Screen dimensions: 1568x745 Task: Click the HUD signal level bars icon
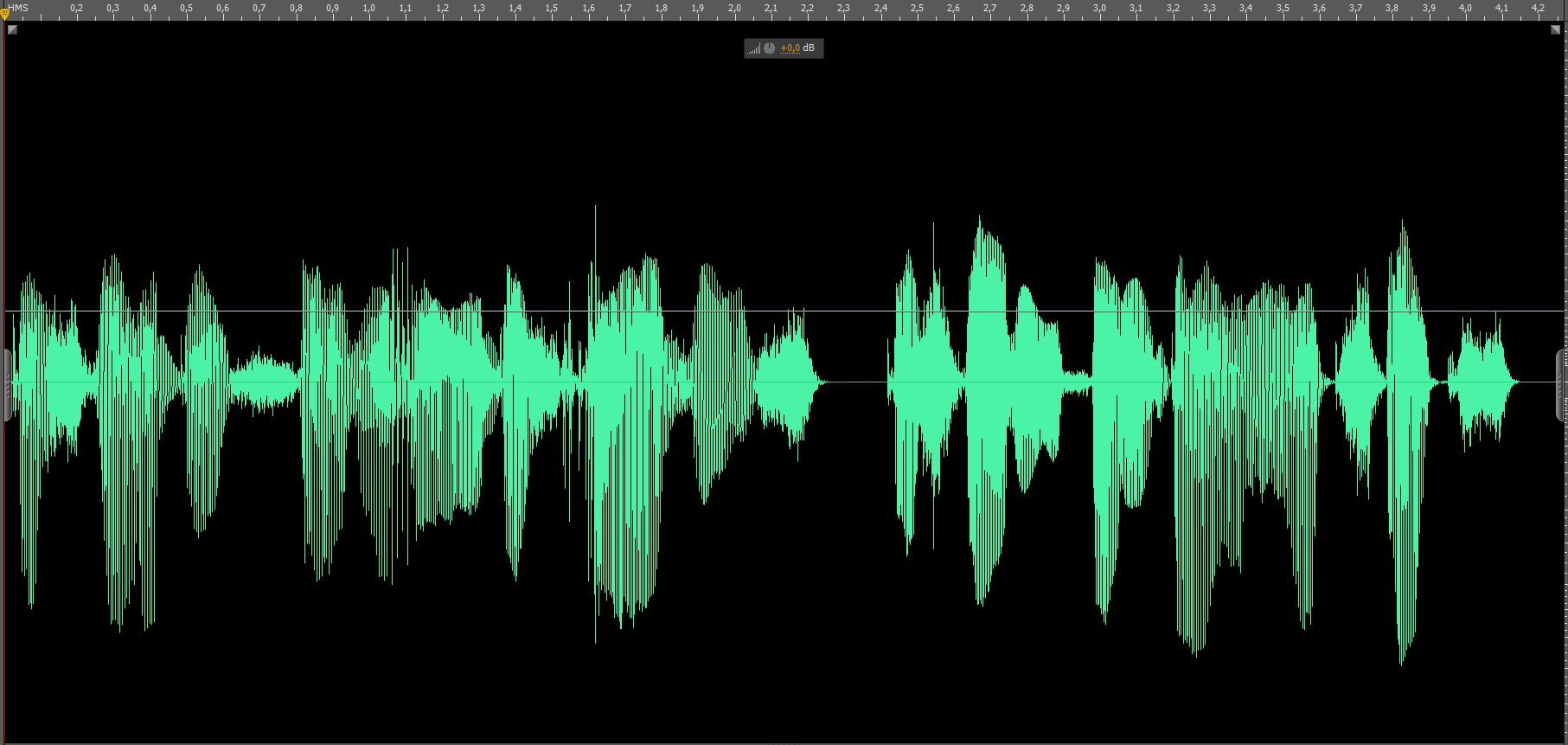coord(754,48)
